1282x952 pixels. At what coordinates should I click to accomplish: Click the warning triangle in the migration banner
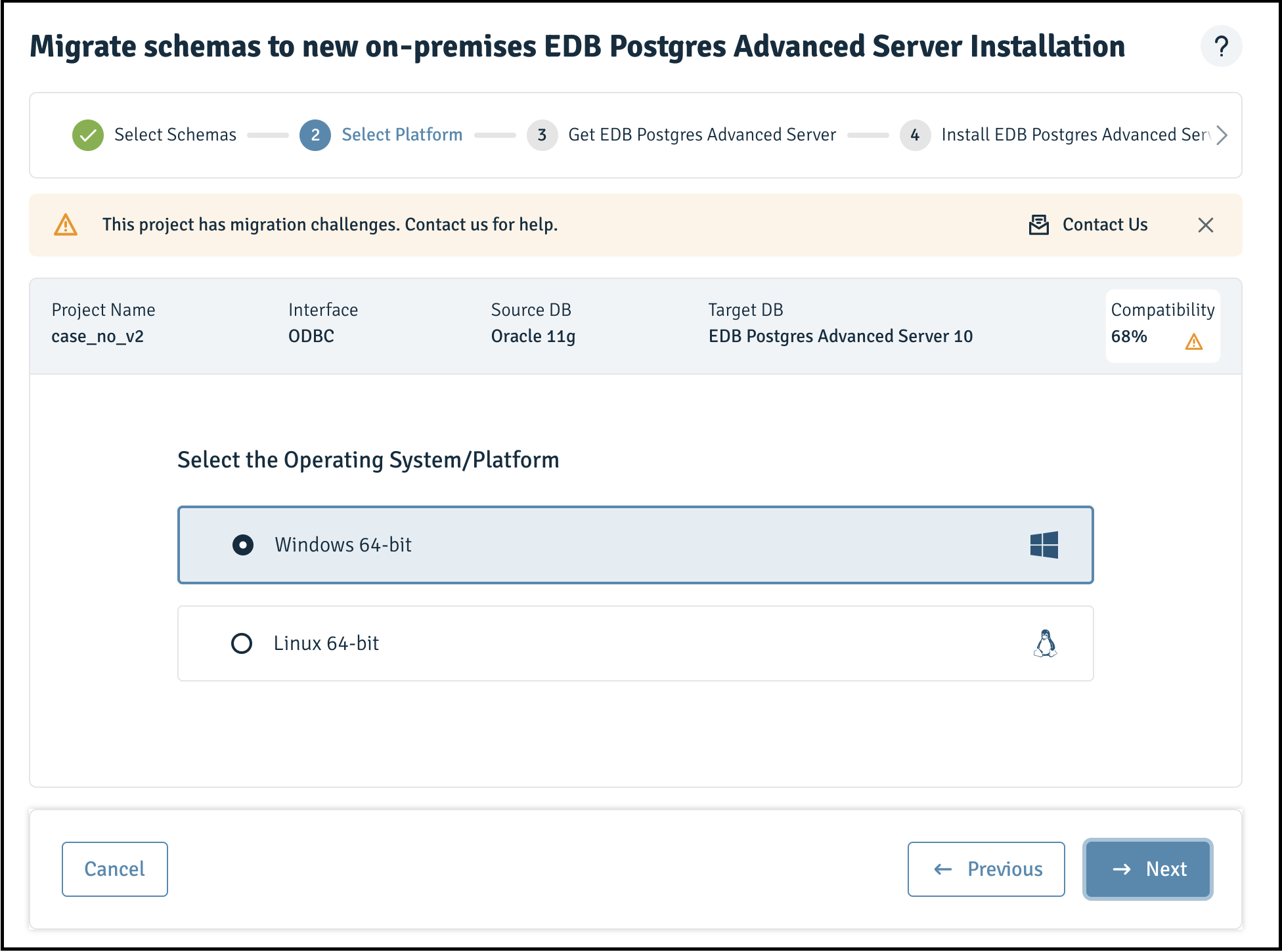pyautogui.click(x=66, y=225)
